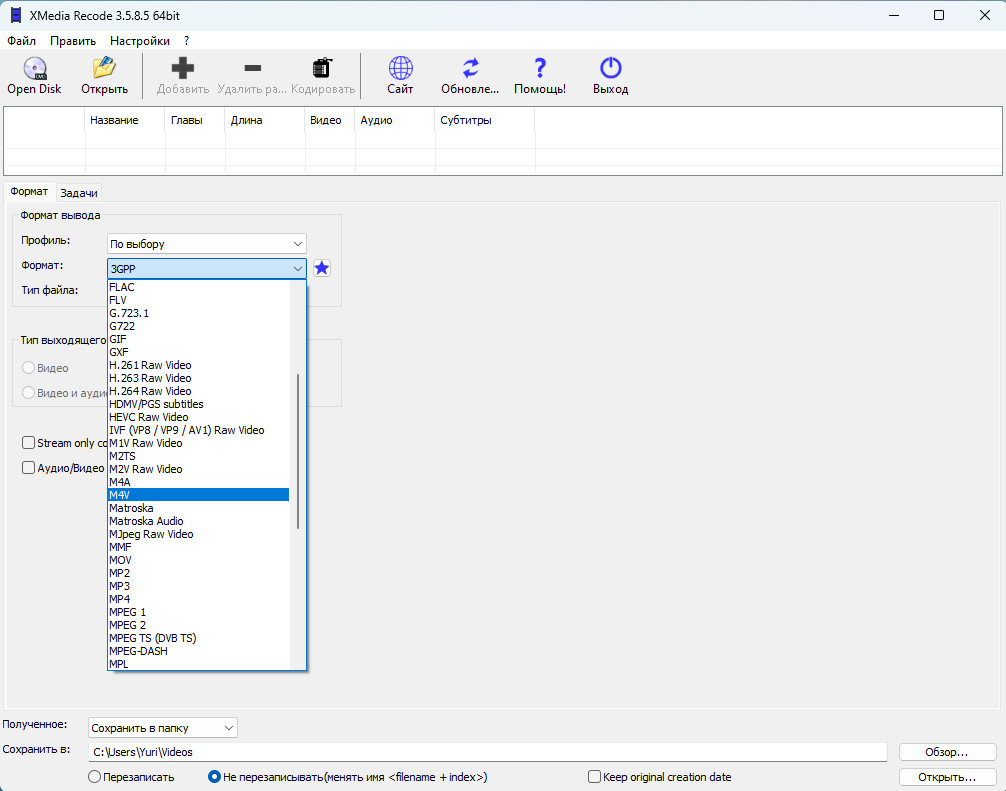This screenshot has height=791, width=1006.
Task: Click the Обзор... button
Action: click(x=947, y=752)
